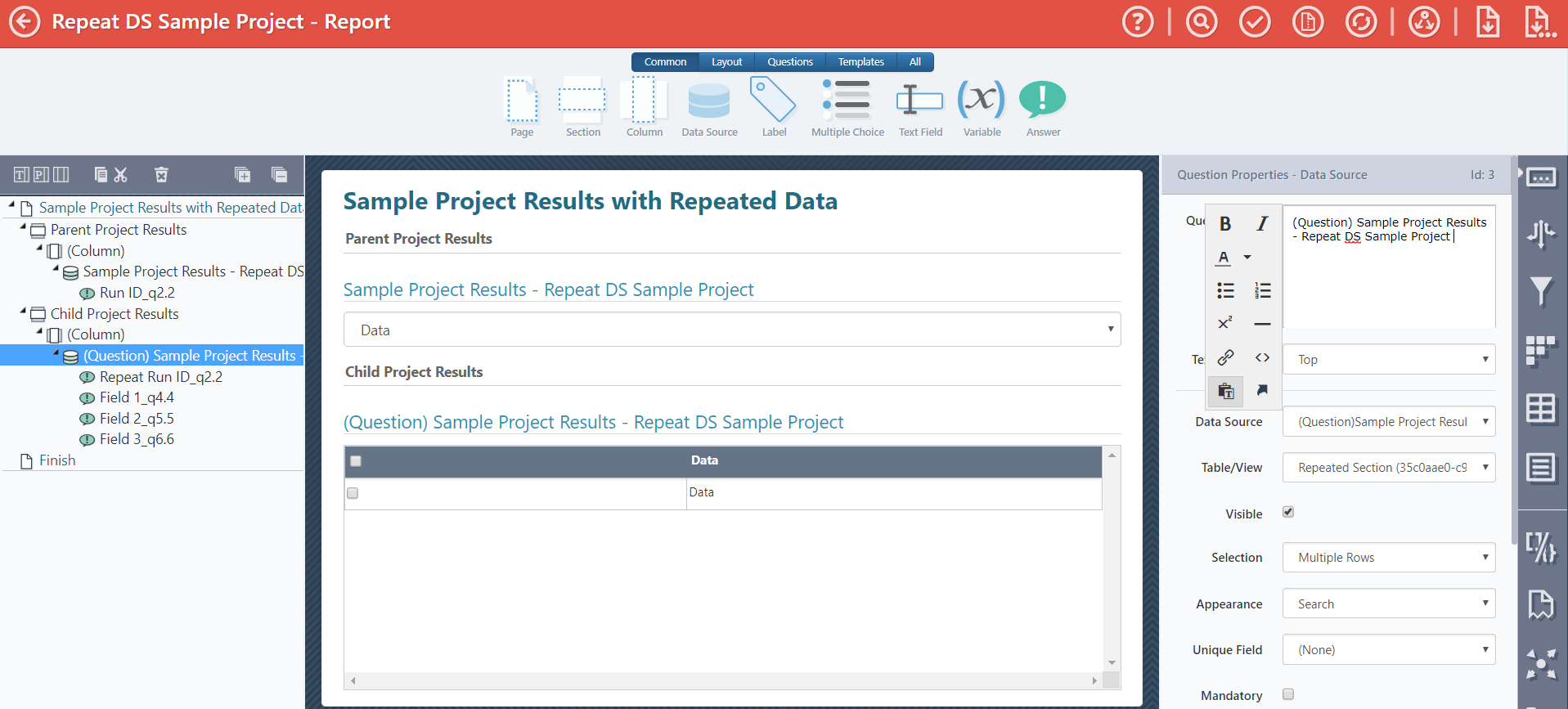Screen dimensions: 1568x709
Task: Collapse the Child Project Results tree node
Action: 23,311
